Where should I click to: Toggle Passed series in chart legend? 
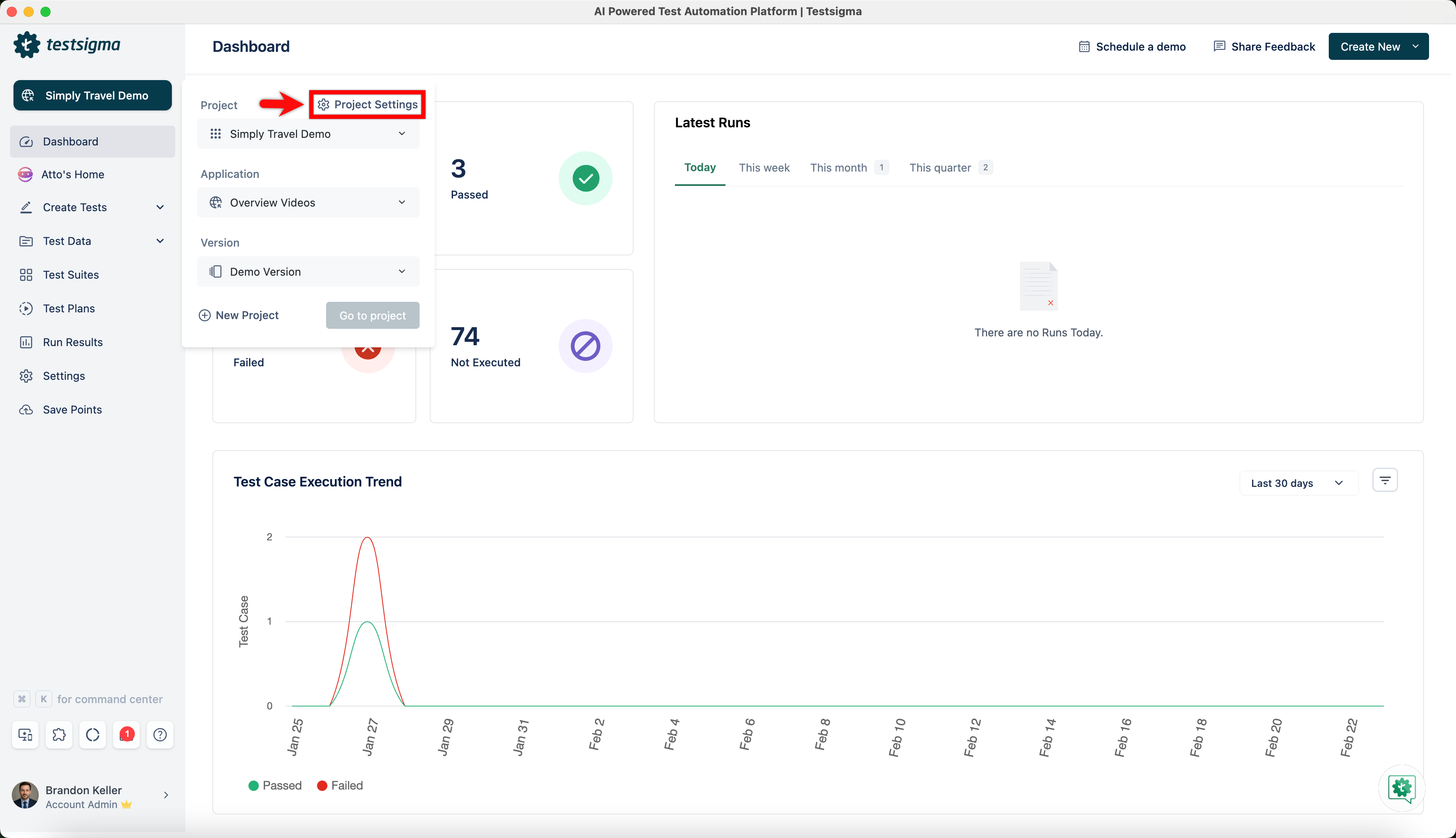(275, 786)
